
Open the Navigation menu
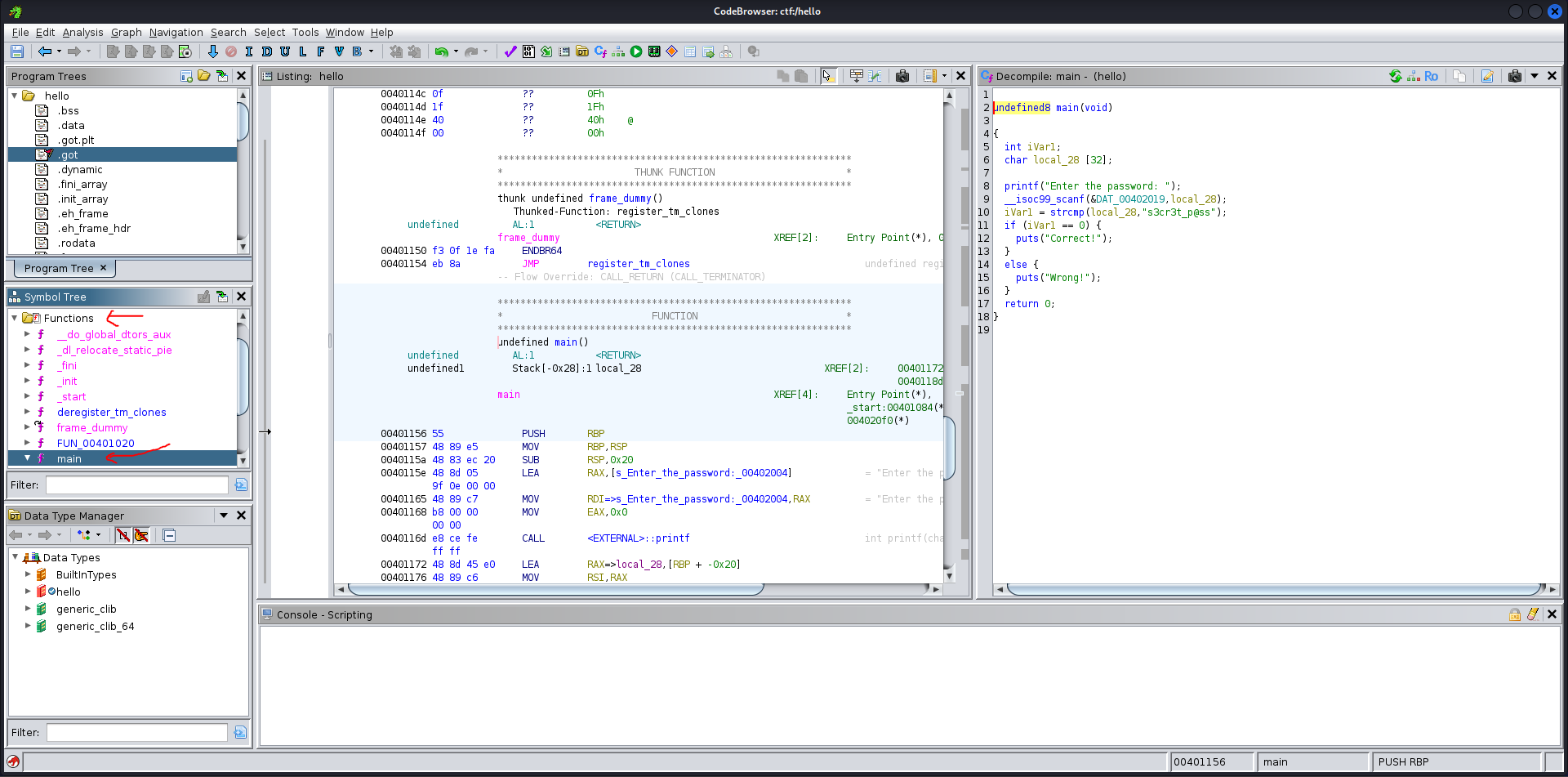tap(176, 33)
